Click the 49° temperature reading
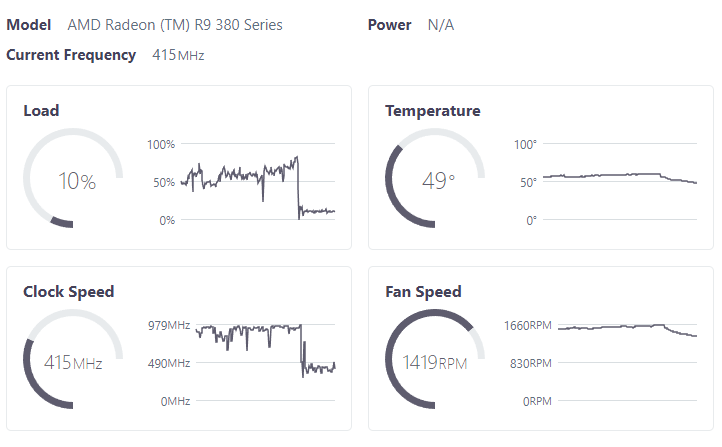This screenshot has height=447, width=722. 437,182
